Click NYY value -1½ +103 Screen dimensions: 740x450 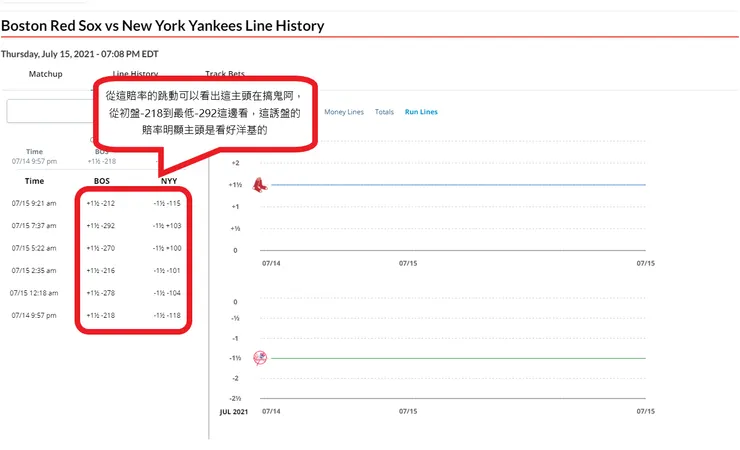[167, 225]
